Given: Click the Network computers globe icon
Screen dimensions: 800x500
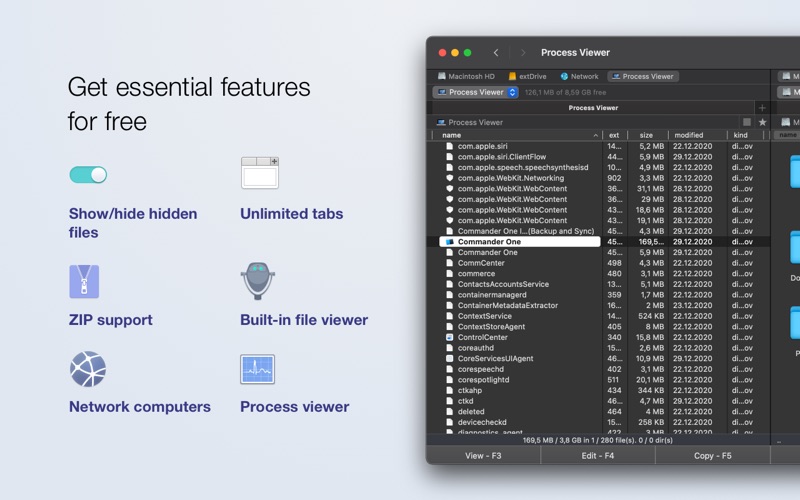Looking at the screenshot, I should (87, 369).
